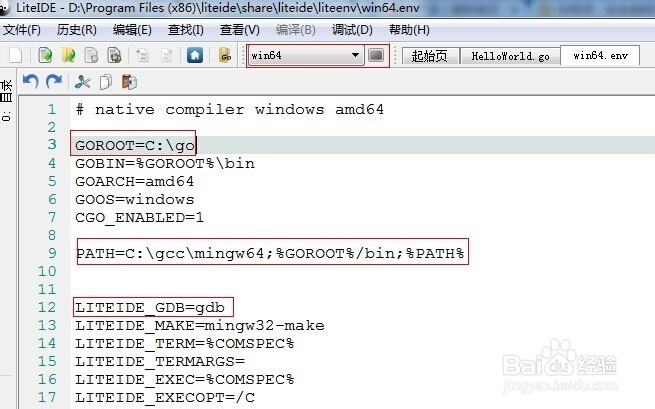
Task: Redo the last edit
Action: coord(54,82)
